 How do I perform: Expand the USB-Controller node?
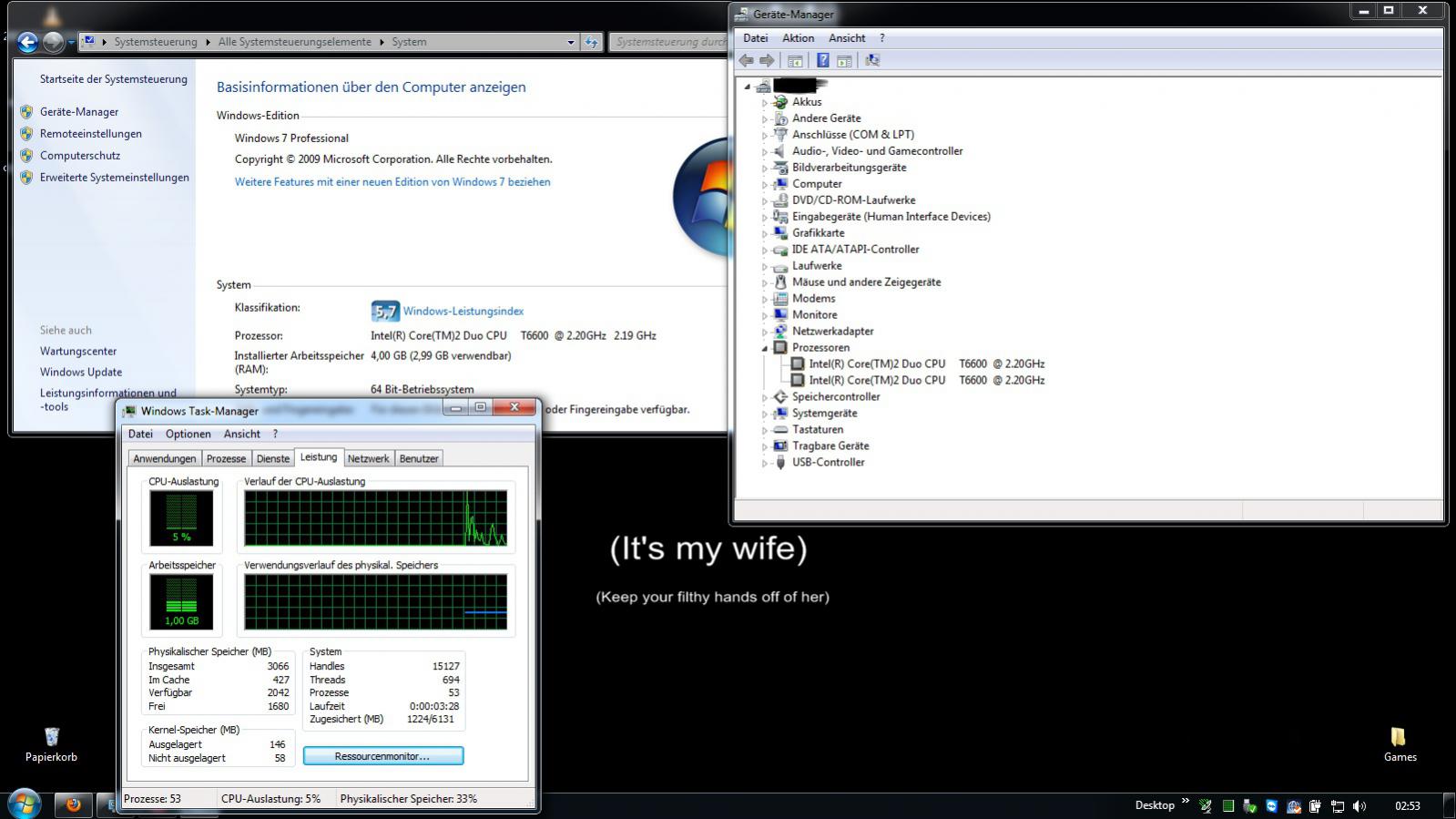tap(765, 463)
